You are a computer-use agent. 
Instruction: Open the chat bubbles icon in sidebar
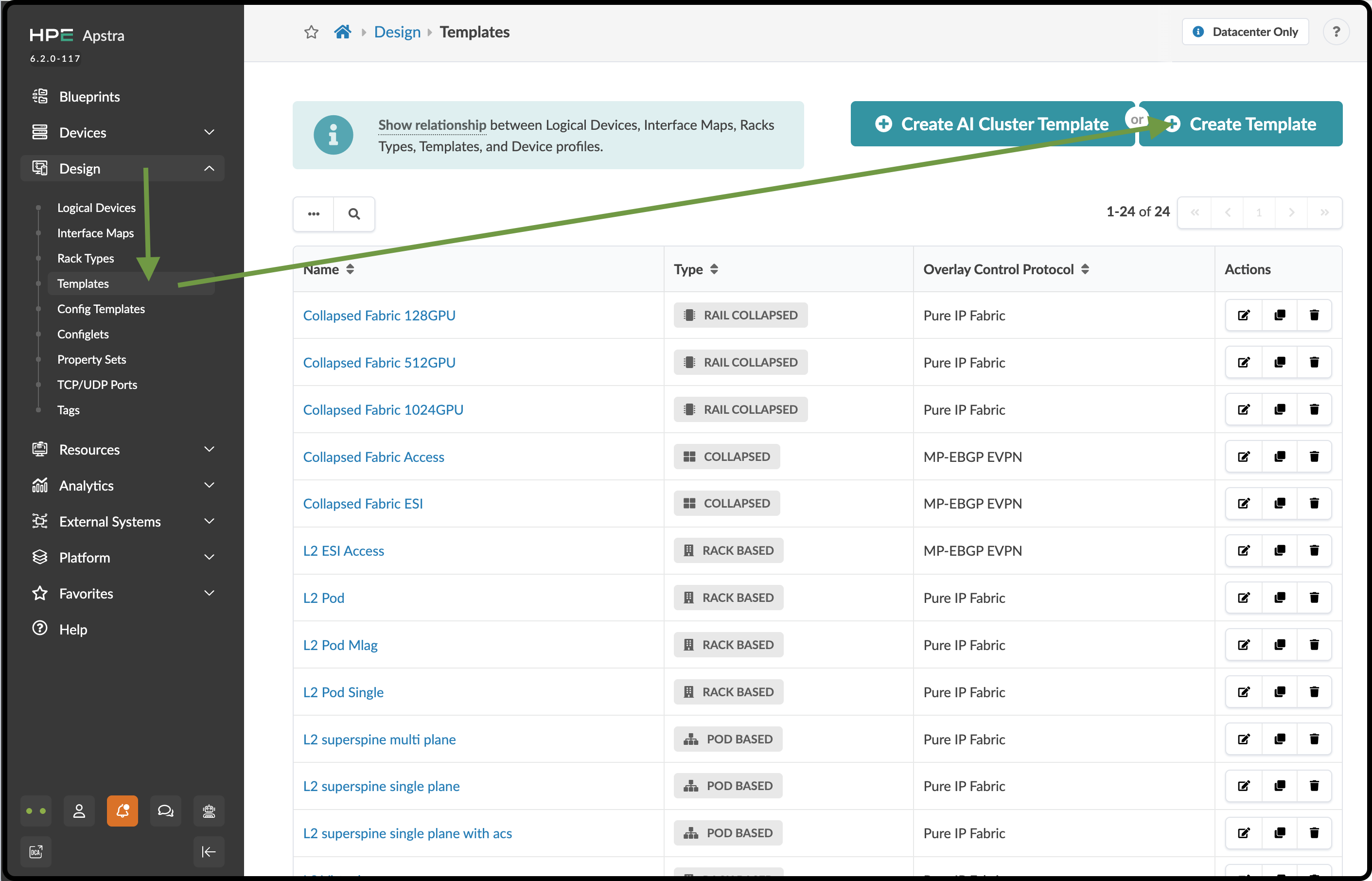166,811
